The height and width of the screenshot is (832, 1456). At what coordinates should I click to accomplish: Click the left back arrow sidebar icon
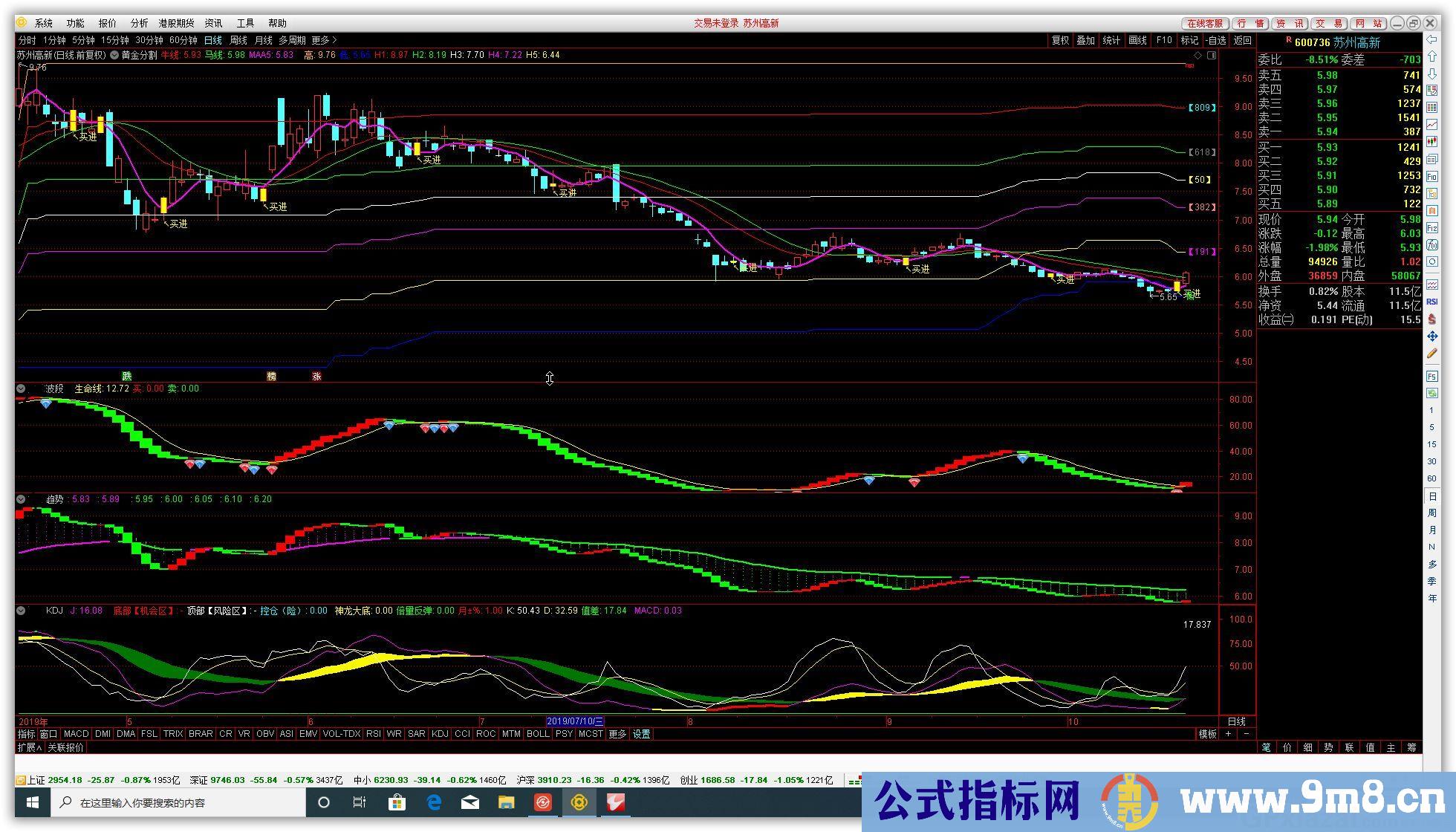click(1431, 40)
